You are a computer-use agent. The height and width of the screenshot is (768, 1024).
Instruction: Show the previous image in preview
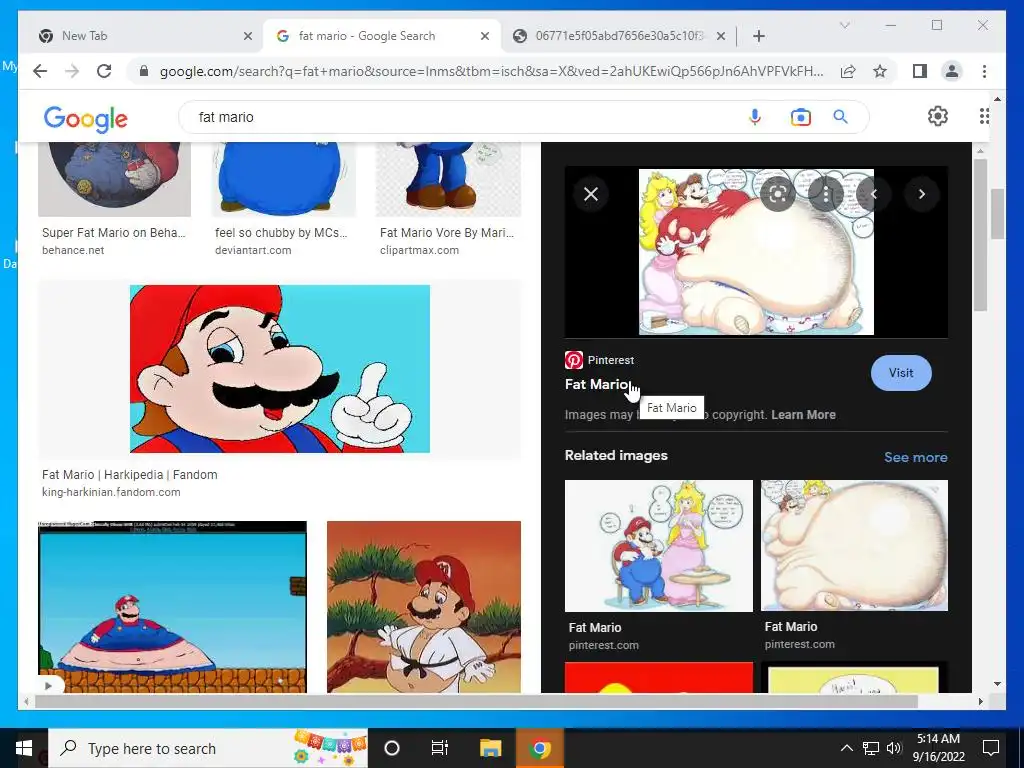point(874,194)
